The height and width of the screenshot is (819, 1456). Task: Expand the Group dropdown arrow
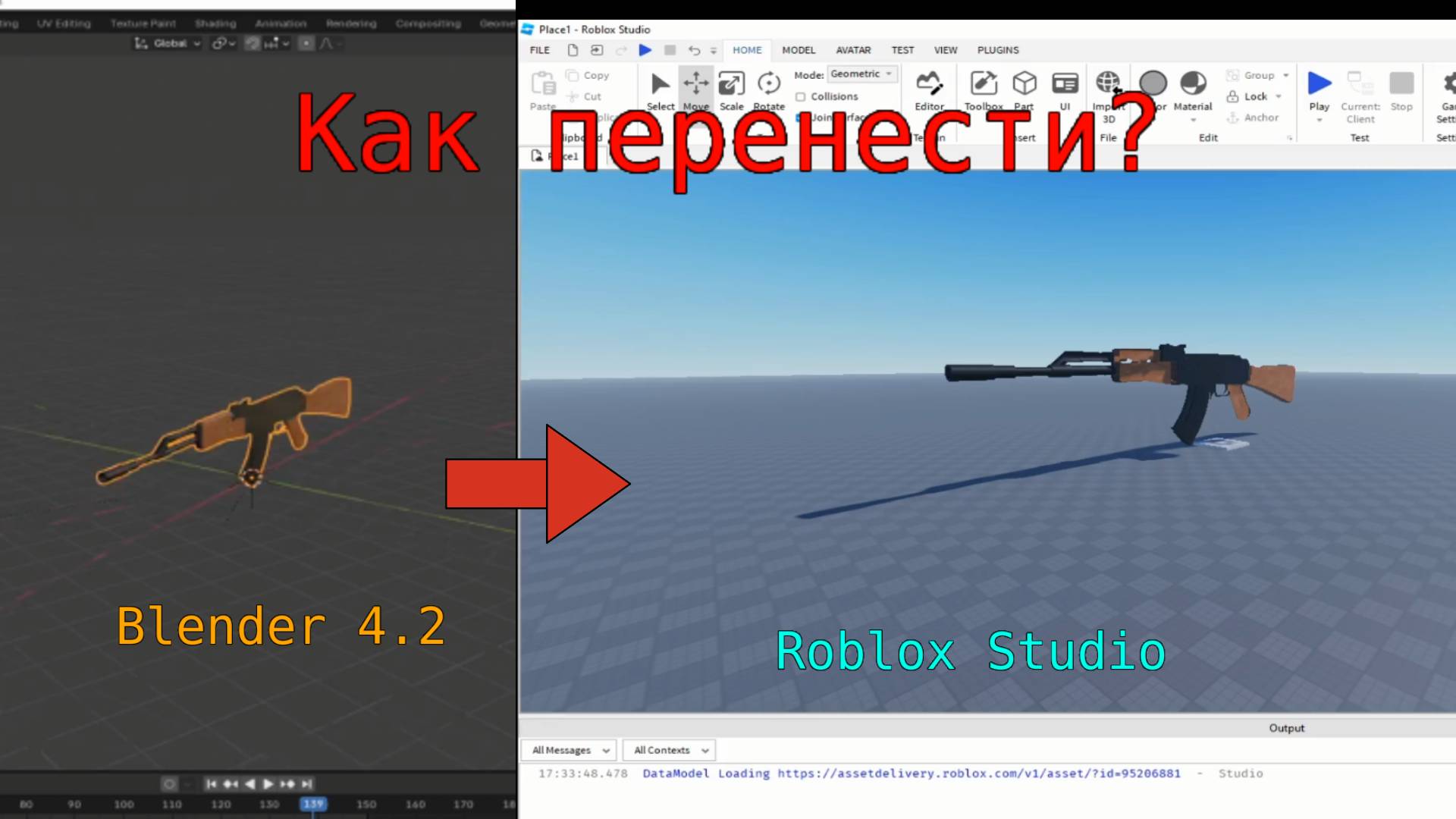[x=1285, y=75]
